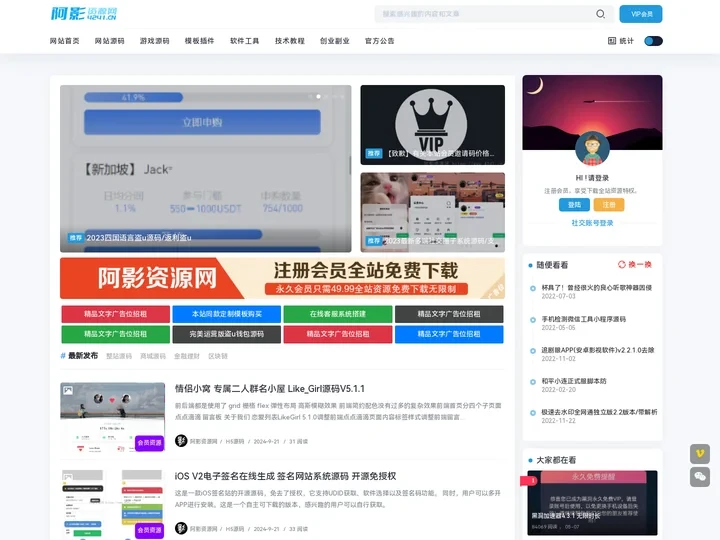Select the 最新发布 tab
Image resolution: width=720 pixels, height=540 pixels.
point(83,355)
